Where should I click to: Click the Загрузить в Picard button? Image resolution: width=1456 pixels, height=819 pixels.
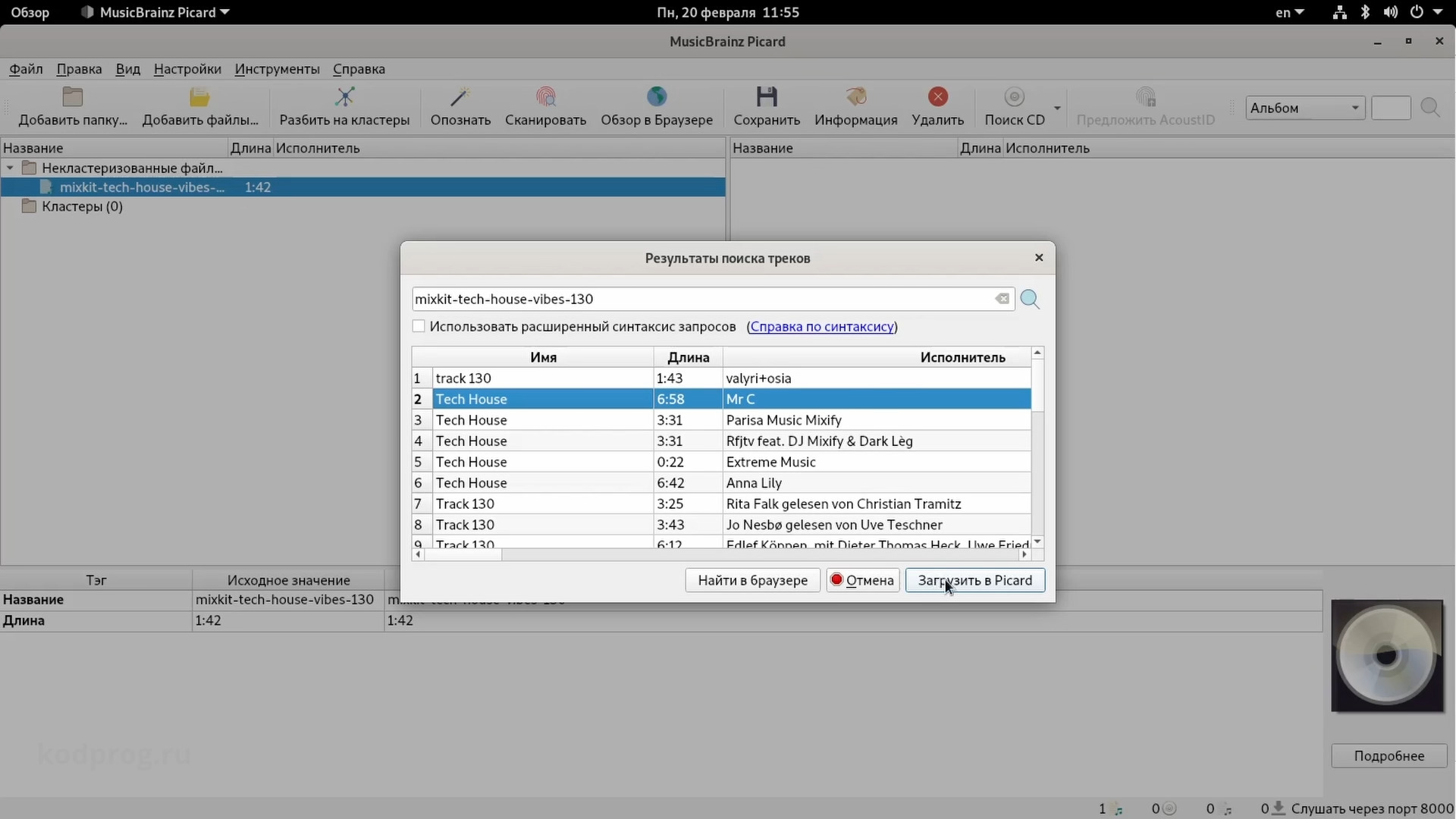coord(974,580)
